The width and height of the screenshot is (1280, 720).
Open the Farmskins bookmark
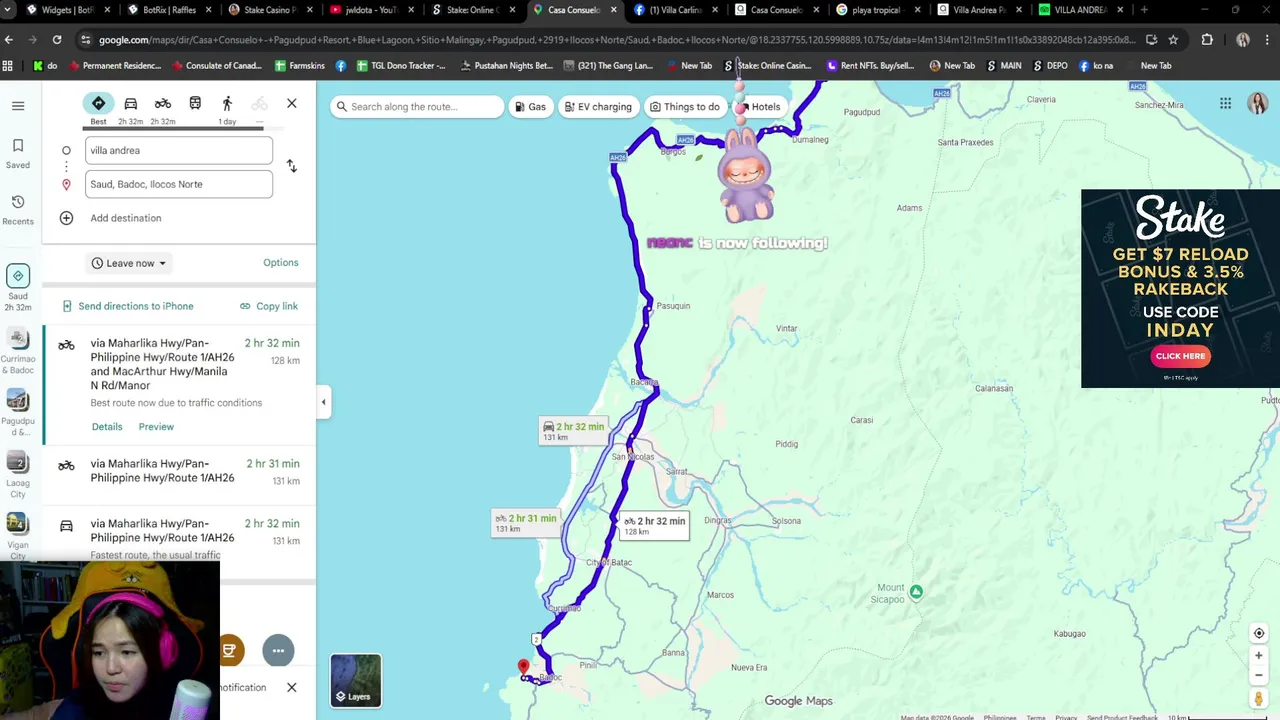click(x=301, y=66)
